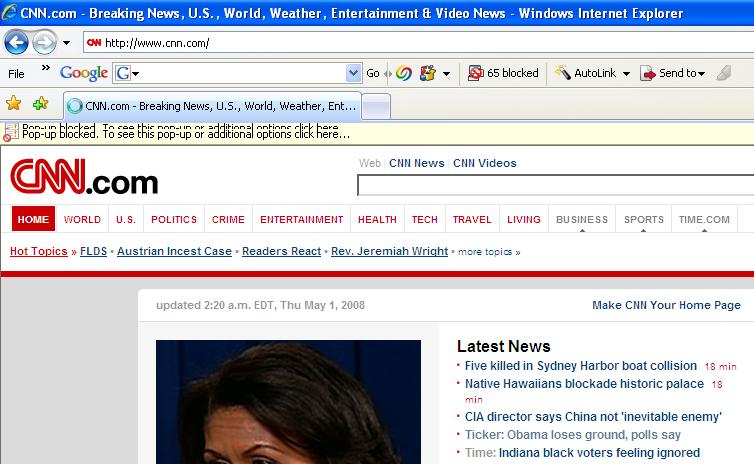Click the browser Back arrow button
The height and width of the screenshot is (464, 754).
tap(16, 43)
